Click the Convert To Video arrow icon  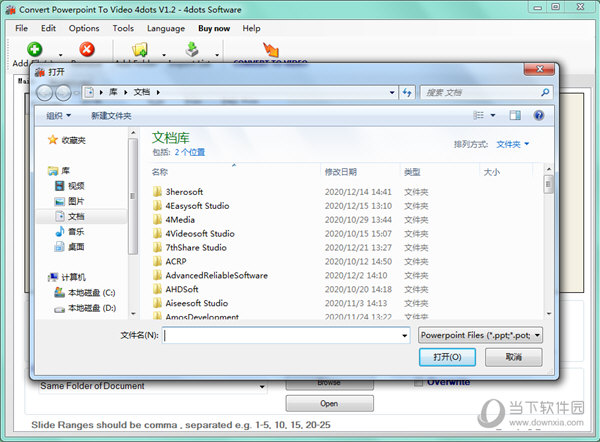271,50
